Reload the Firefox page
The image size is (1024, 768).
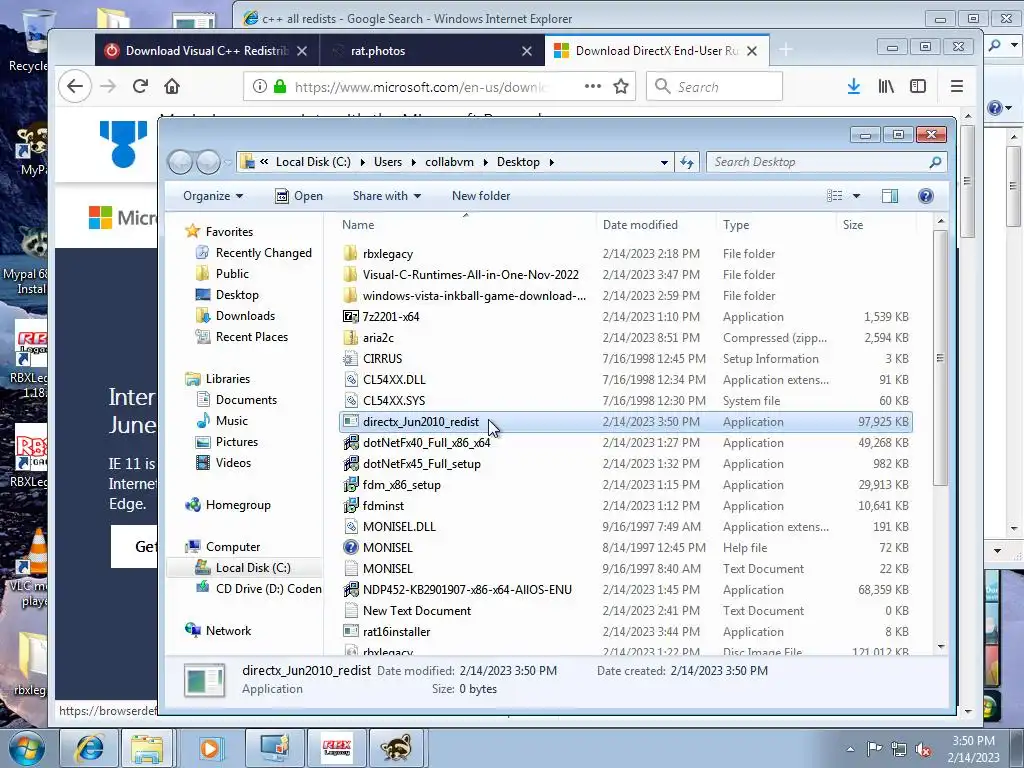coord(140,86)
